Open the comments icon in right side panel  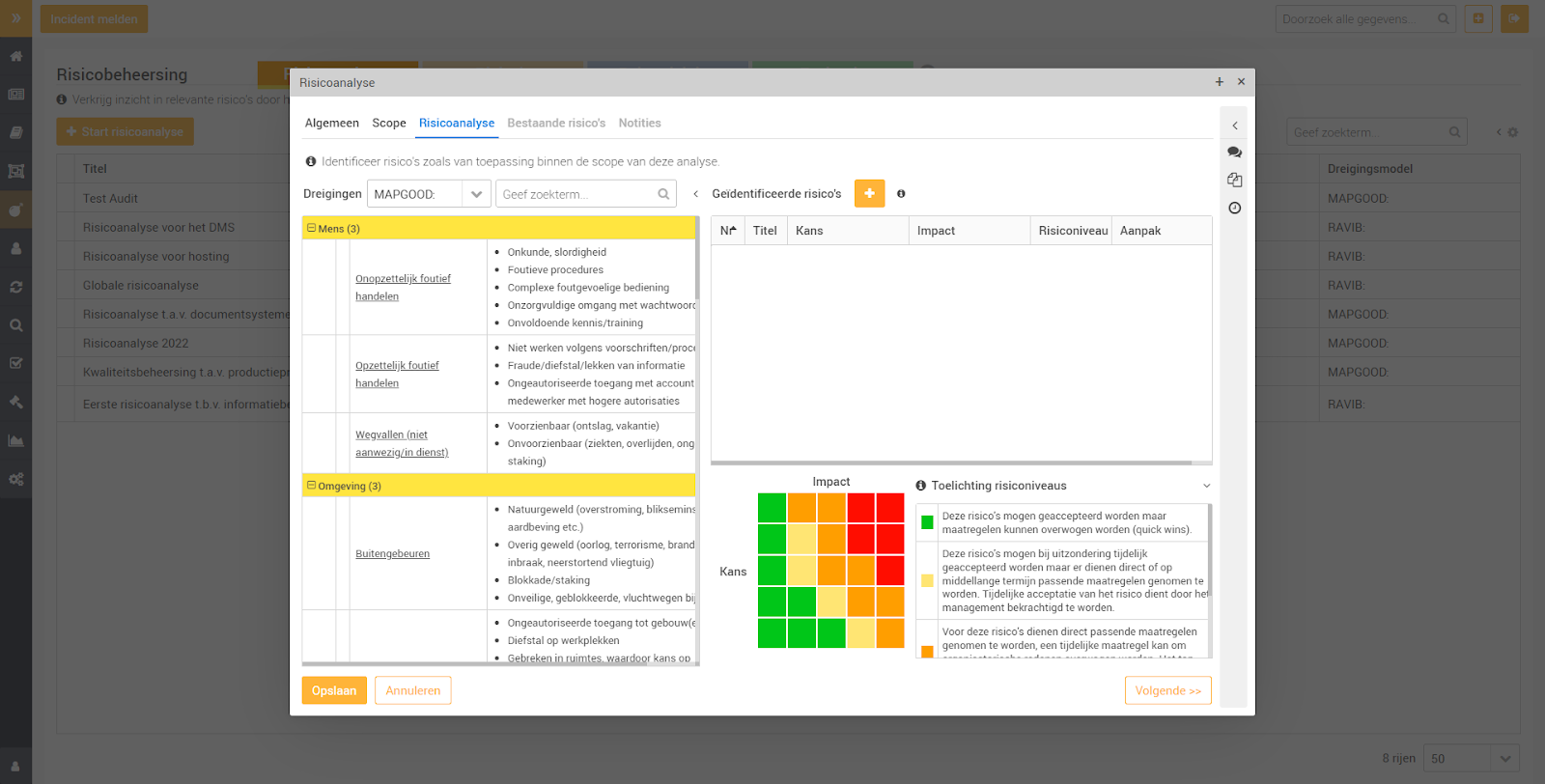(x=1234, y=153)
